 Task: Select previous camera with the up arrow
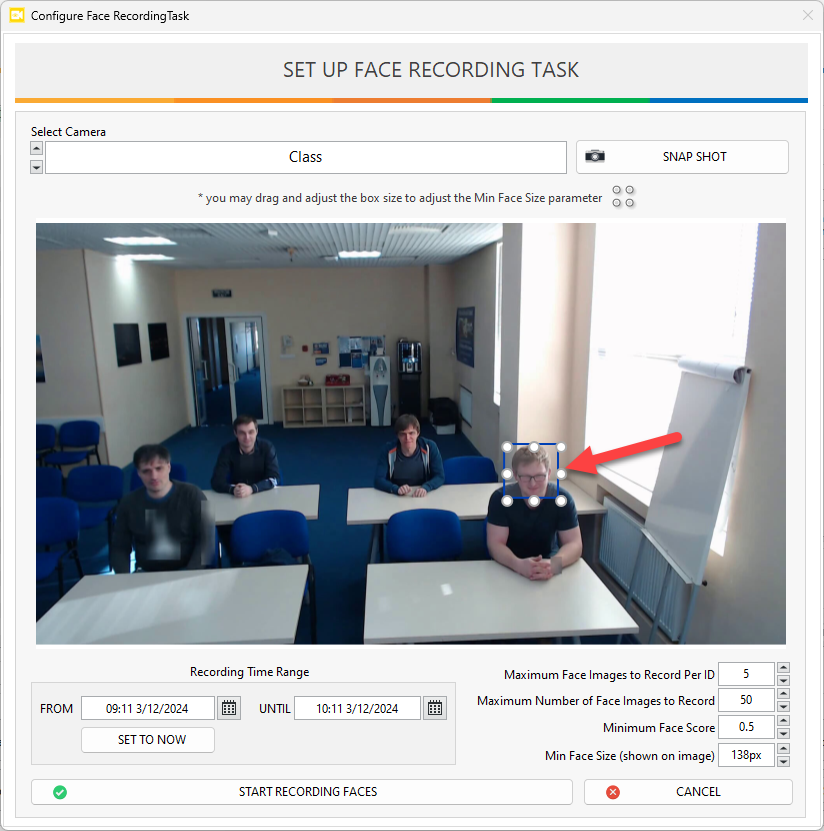tap(37, 148)
